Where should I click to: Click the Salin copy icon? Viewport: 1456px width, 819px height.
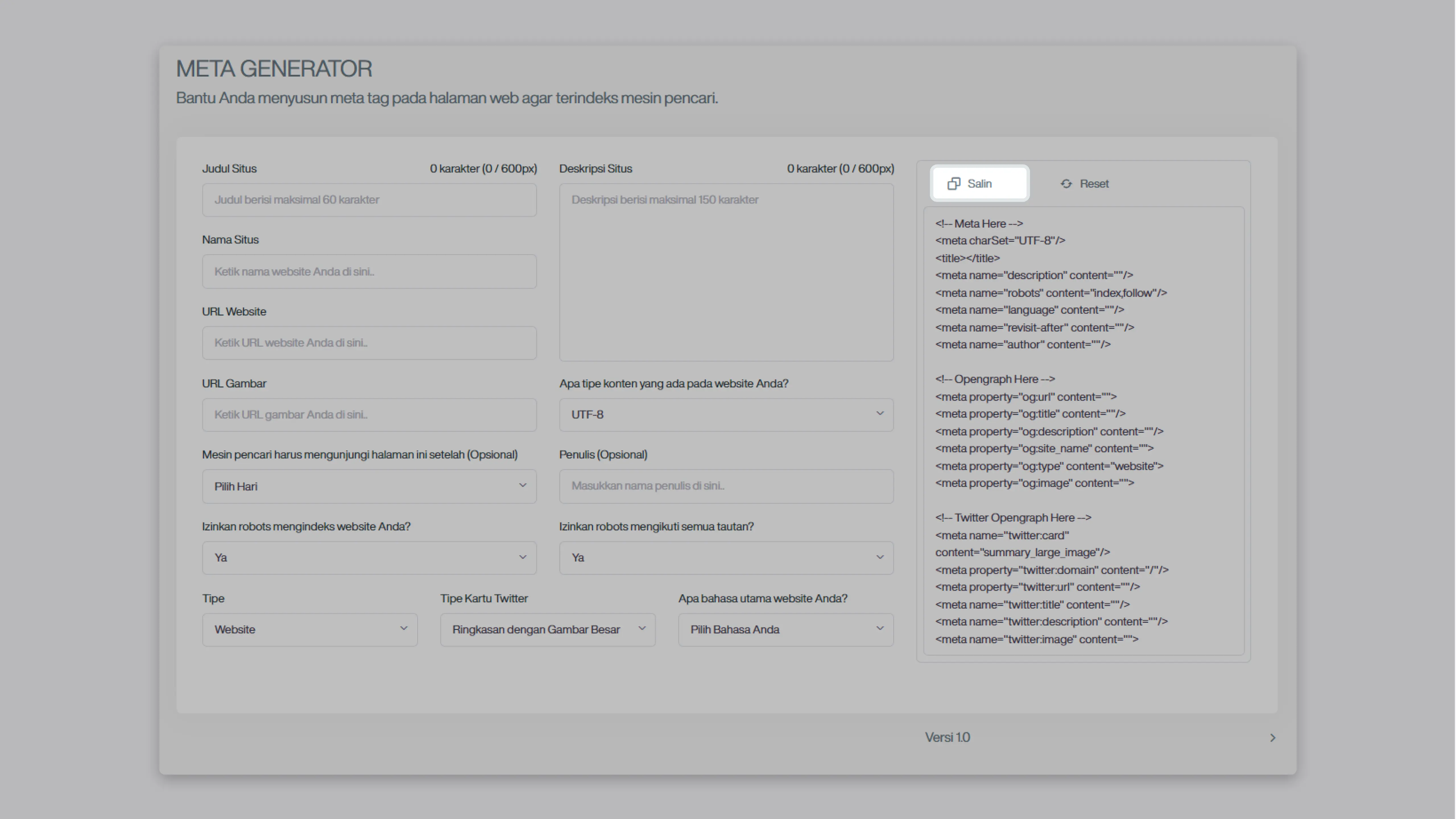pos(954,184)
